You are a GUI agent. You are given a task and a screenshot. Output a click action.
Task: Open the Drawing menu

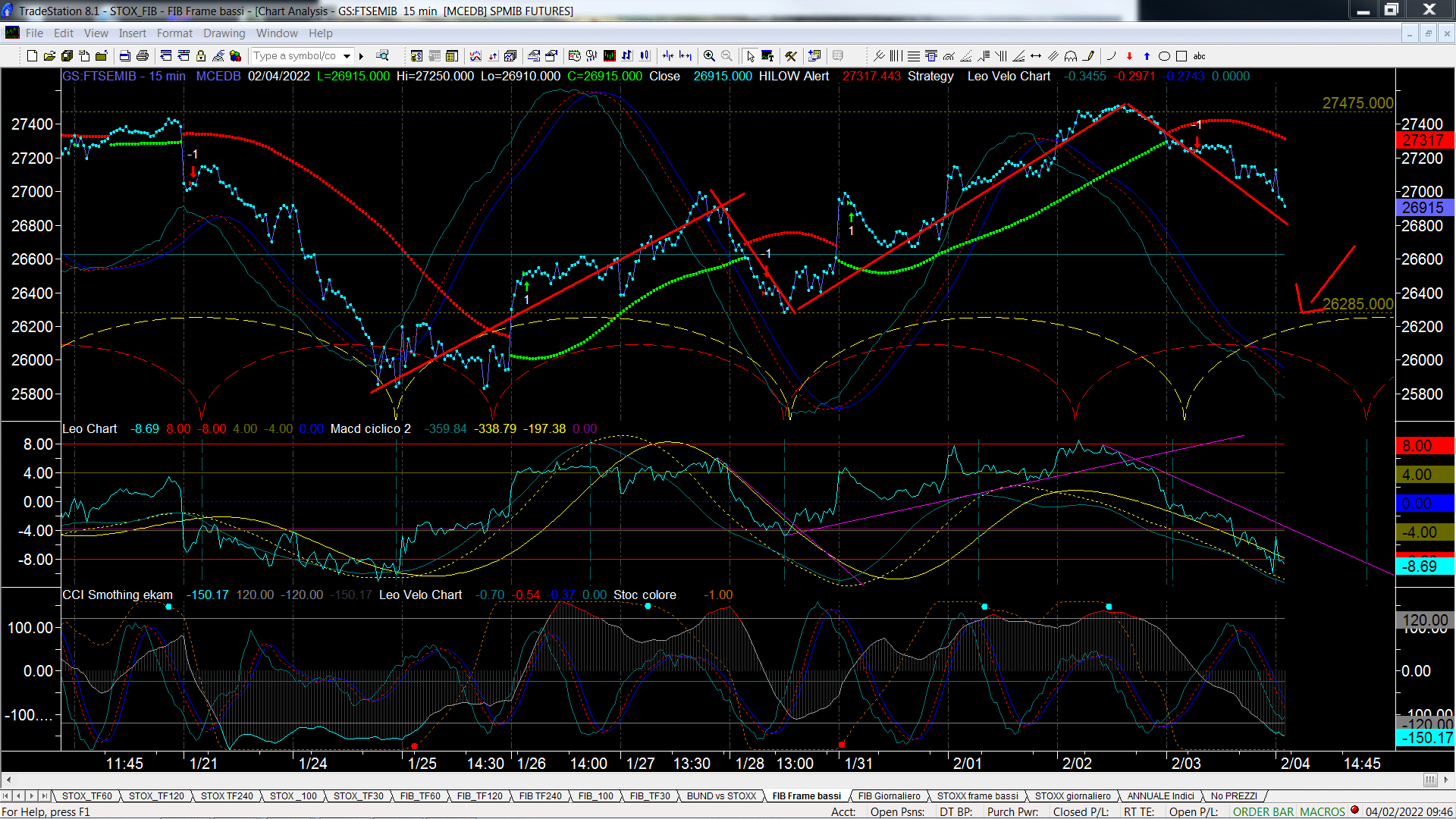pyautogui.click(x=224, y=33)
